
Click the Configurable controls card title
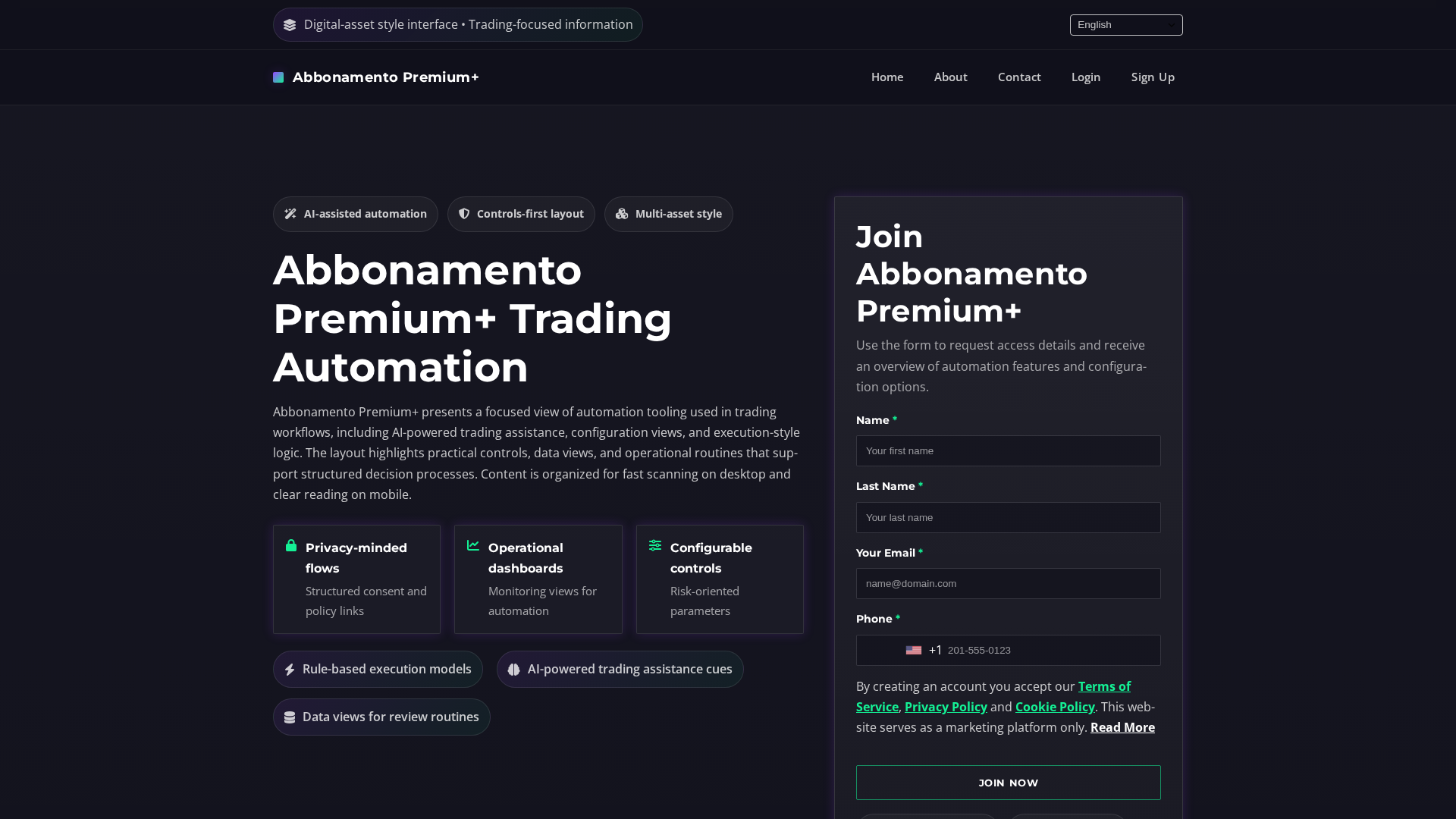coord(711,558)
